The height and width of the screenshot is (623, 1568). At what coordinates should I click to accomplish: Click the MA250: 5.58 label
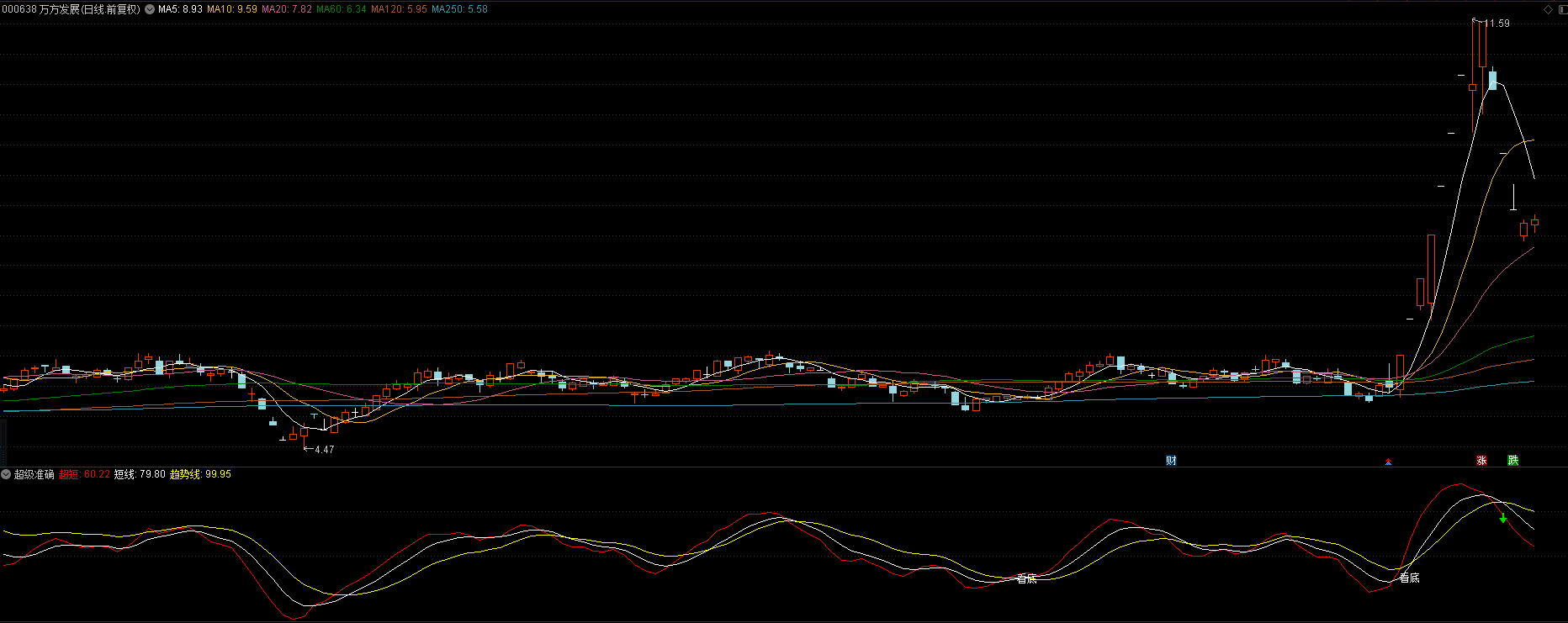(459, 9)
